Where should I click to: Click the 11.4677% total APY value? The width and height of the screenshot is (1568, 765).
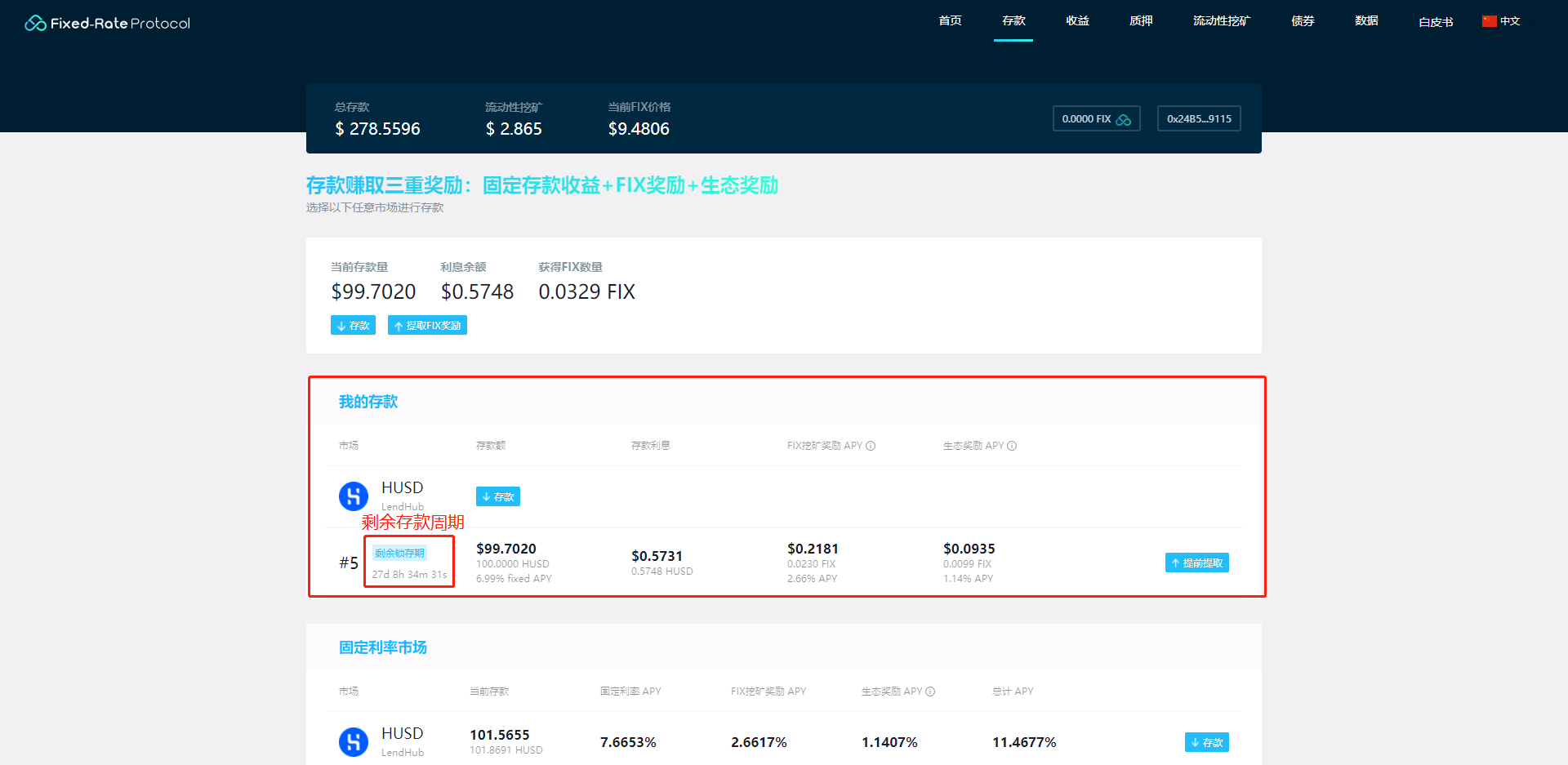tap(1024, 742)
